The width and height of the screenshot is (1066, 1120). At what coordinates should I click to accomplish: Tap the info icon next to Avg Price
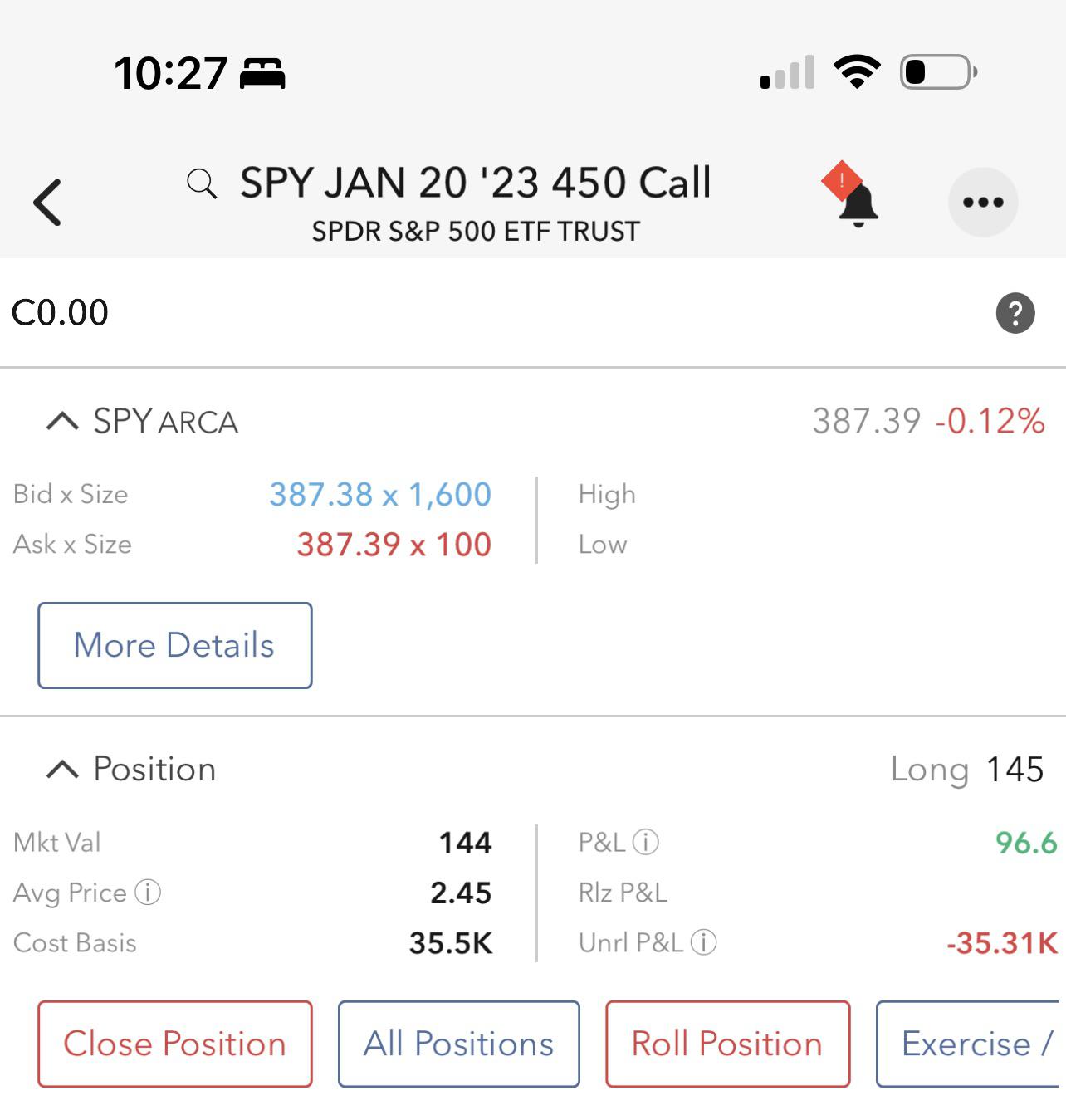pyautogui.click(x=148, y=893)
